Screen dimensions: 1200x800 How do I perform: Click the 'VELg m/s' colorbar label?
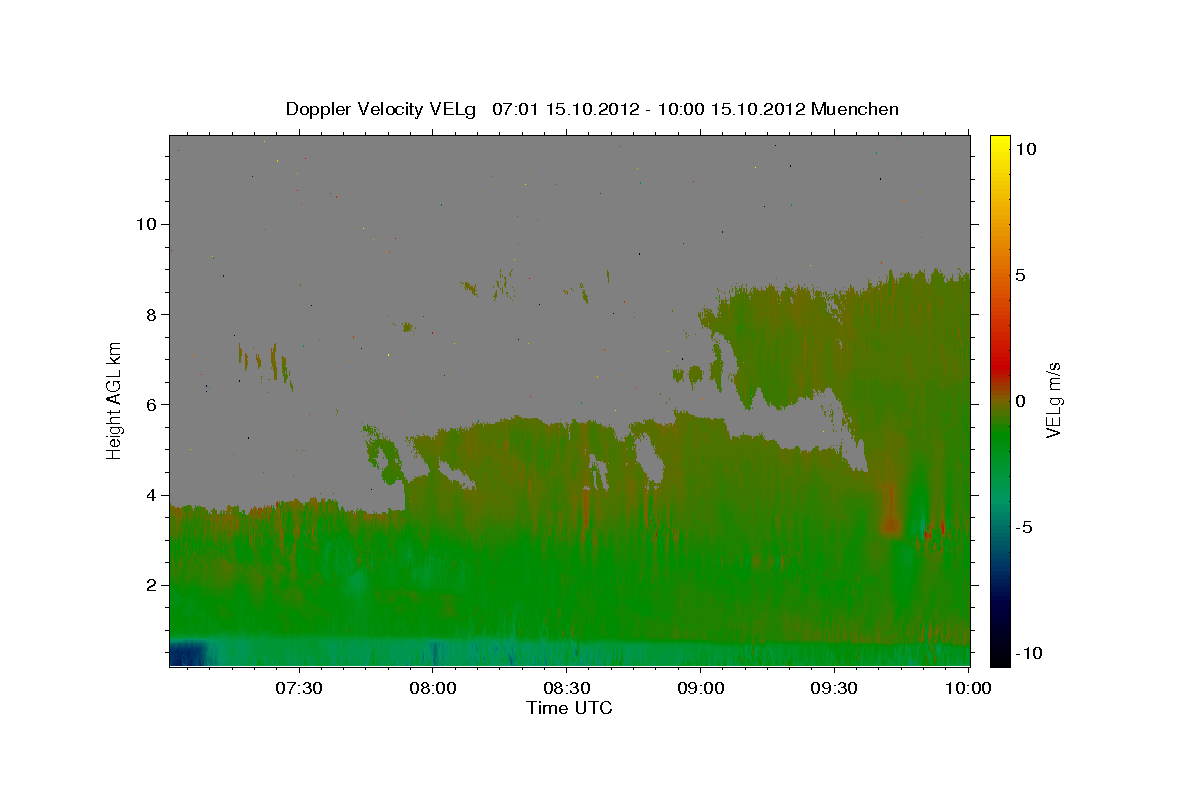pos(1052,398)
